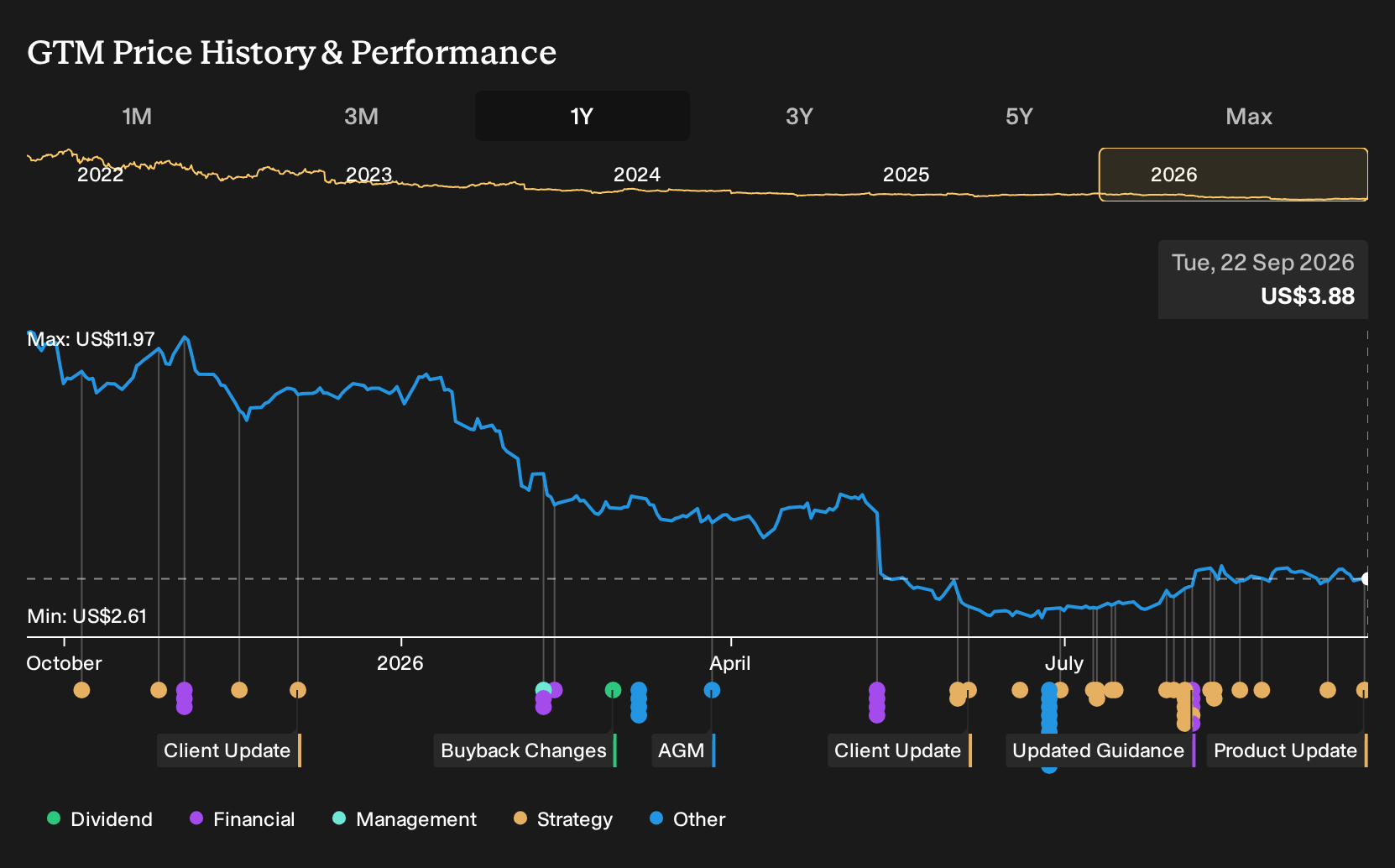Click the April axis label
The image size is (1395, 868).
[730, 663]
